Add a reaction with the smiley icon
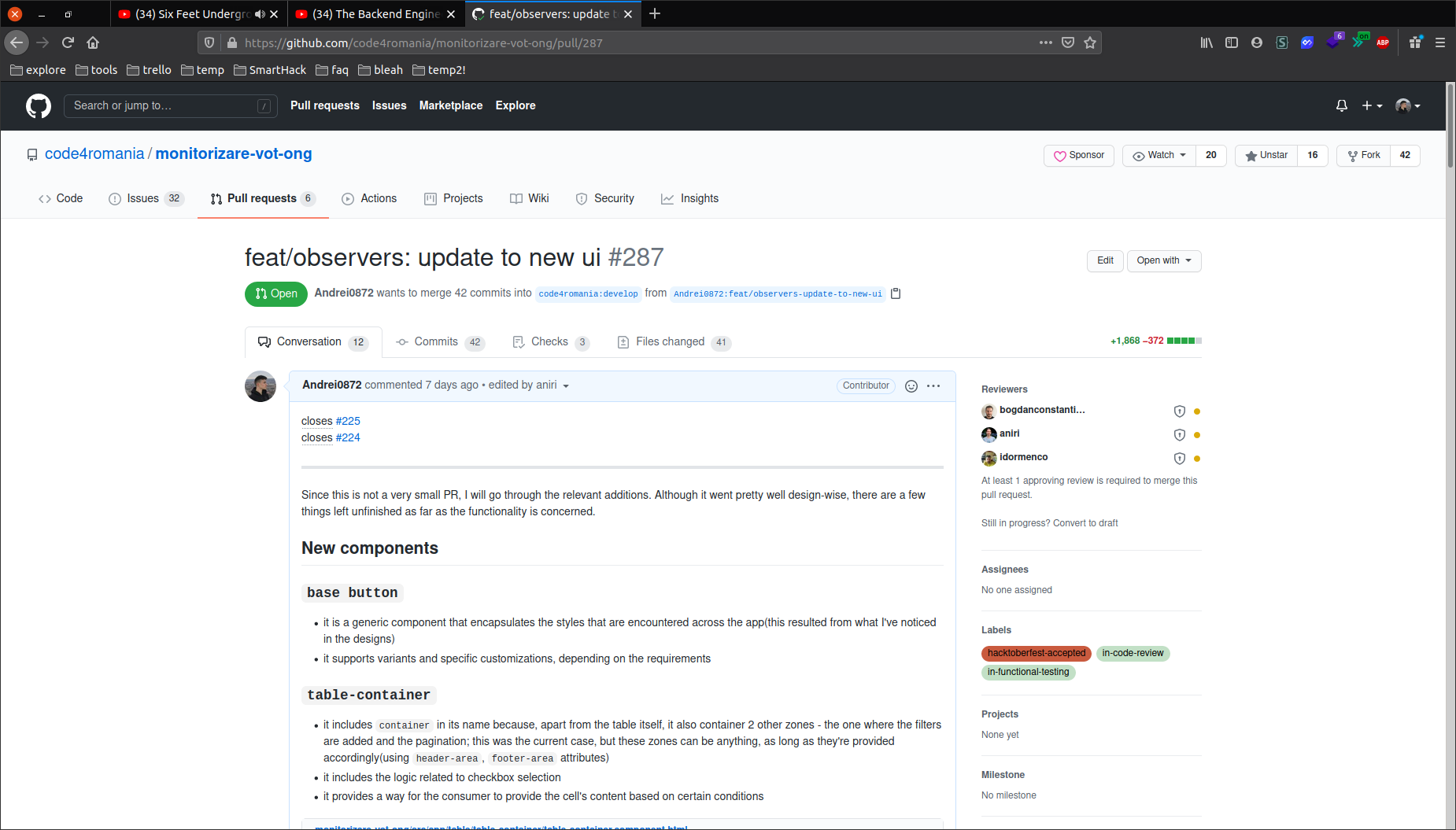1456x830 pixels. click(x=911, y=386)
